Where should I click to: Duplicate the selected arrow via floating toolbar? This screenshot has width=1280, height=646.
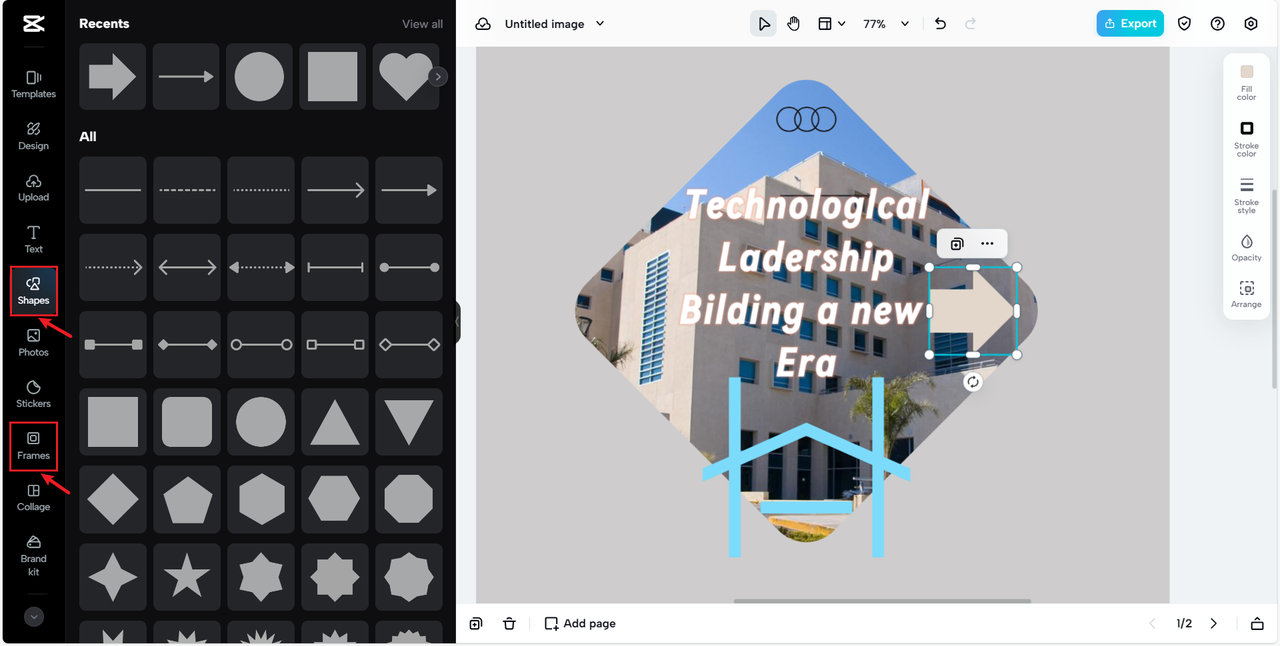tap(957, 244)
